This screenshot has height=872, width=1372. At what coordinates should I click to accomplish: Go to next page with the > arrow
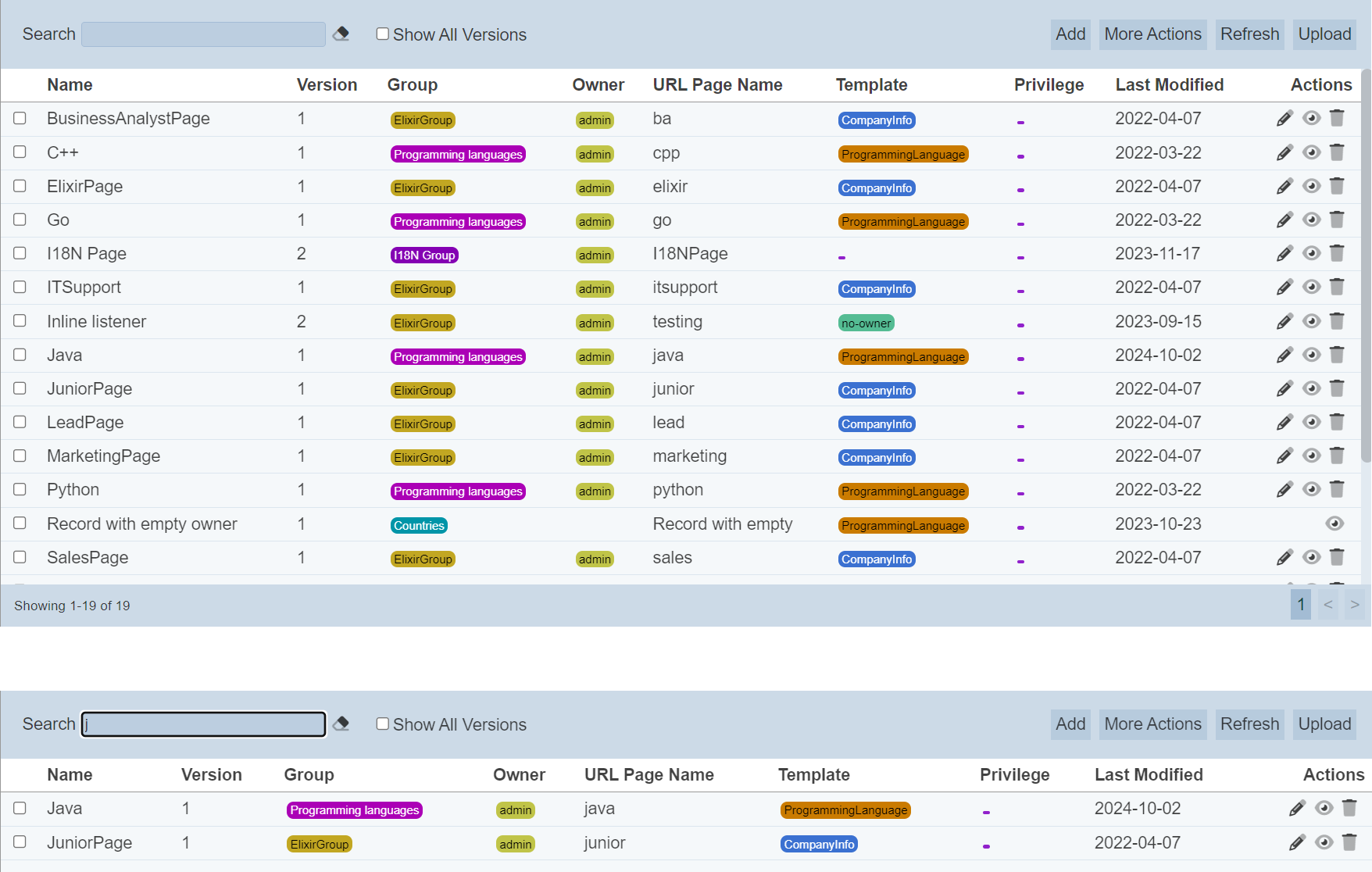[x=1355, y=605]
